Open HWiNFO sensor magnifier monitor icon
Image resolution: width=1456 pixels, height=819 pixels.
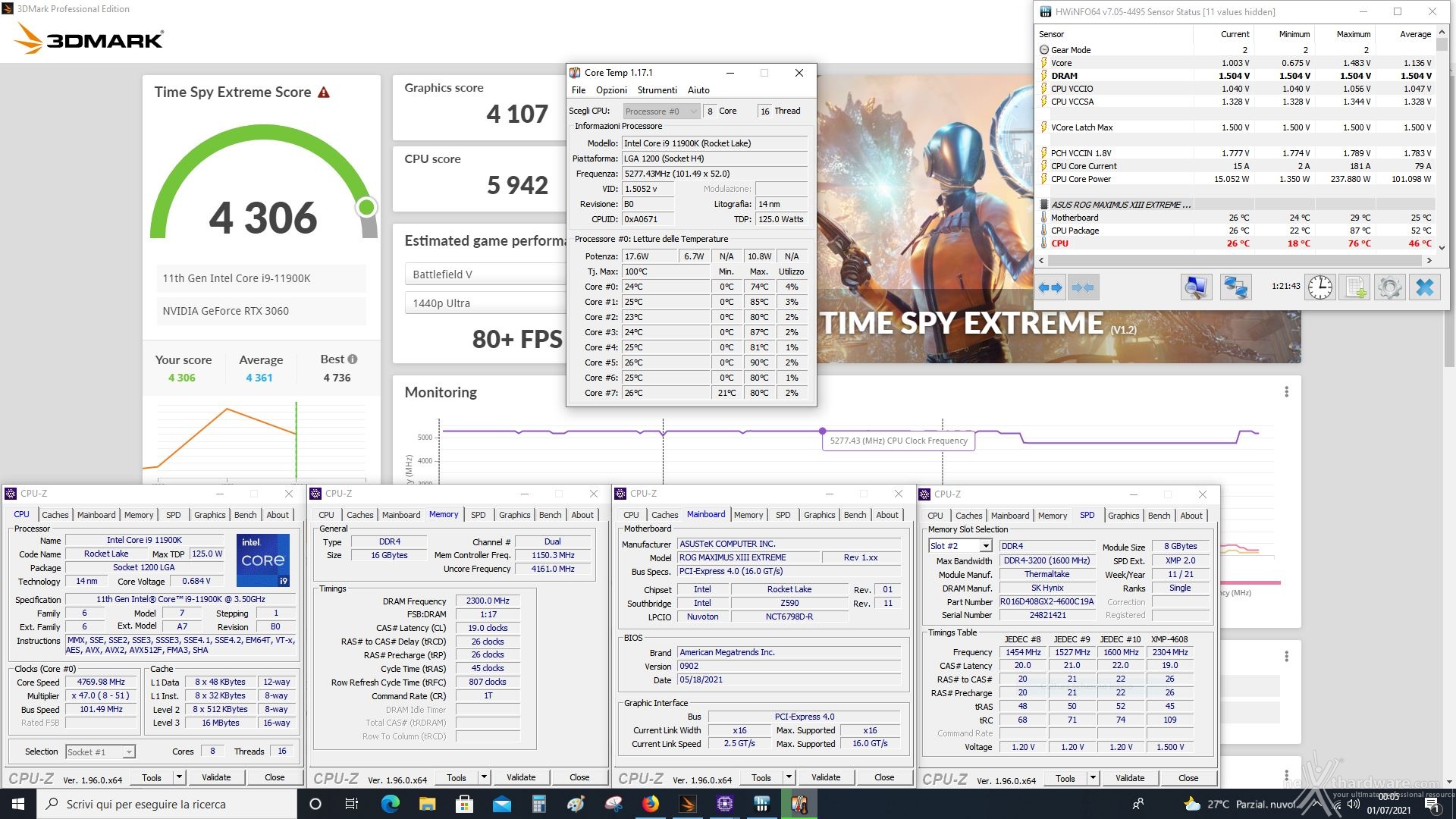(x=1196, y=287)
